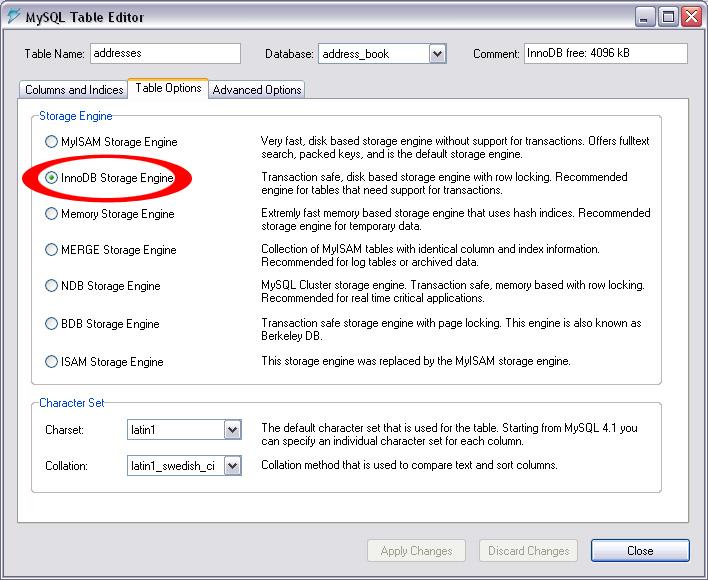Viewport: 708px width, 580px height.
Task: Click the ISAM replaced description text
Action: click(x=416, y=361)
